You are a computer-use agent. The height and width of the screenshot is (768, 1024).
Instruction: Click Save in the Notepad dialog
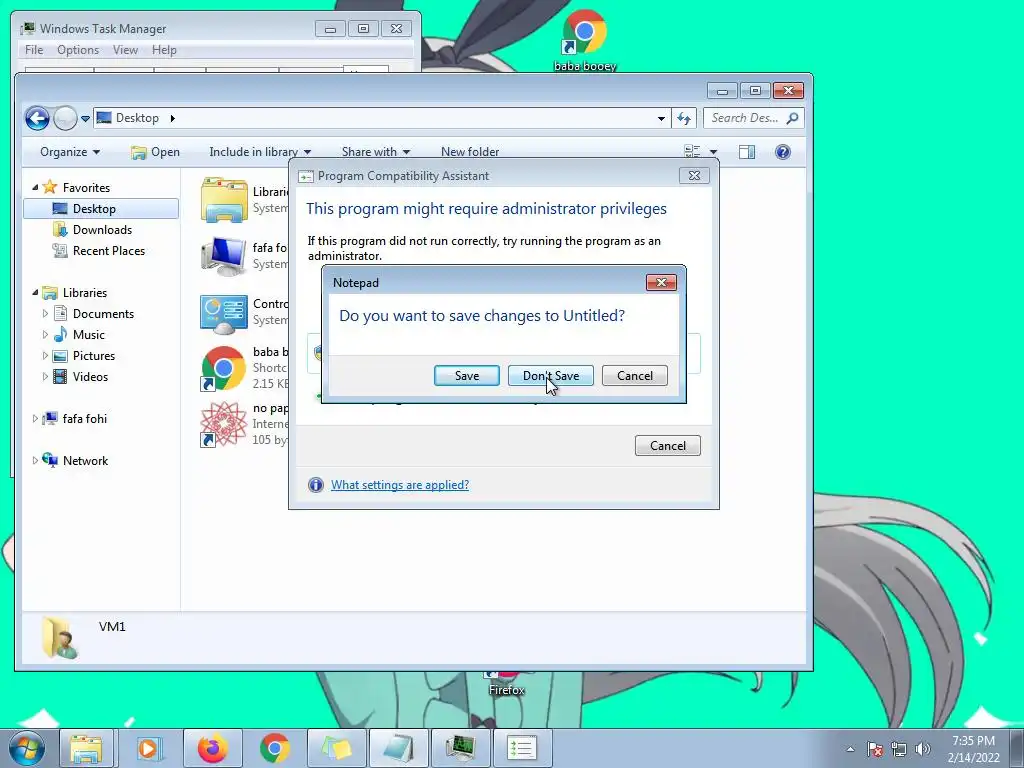tap(467, 376)
